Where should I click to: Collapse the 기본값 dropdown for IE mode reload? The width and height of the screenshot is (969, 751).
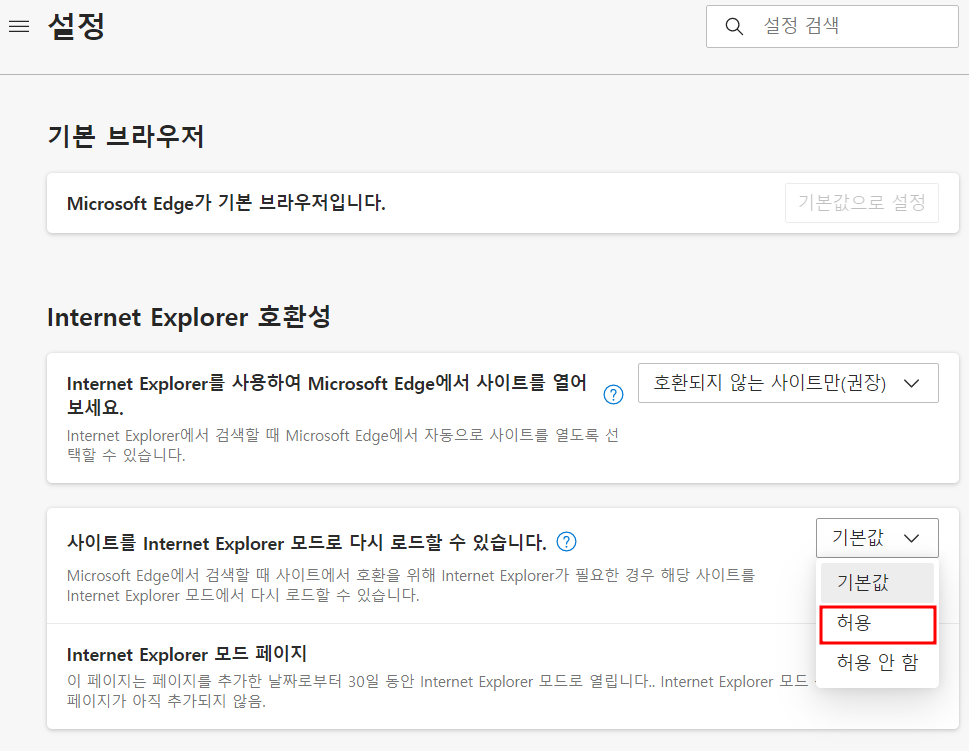pos(877,538)
